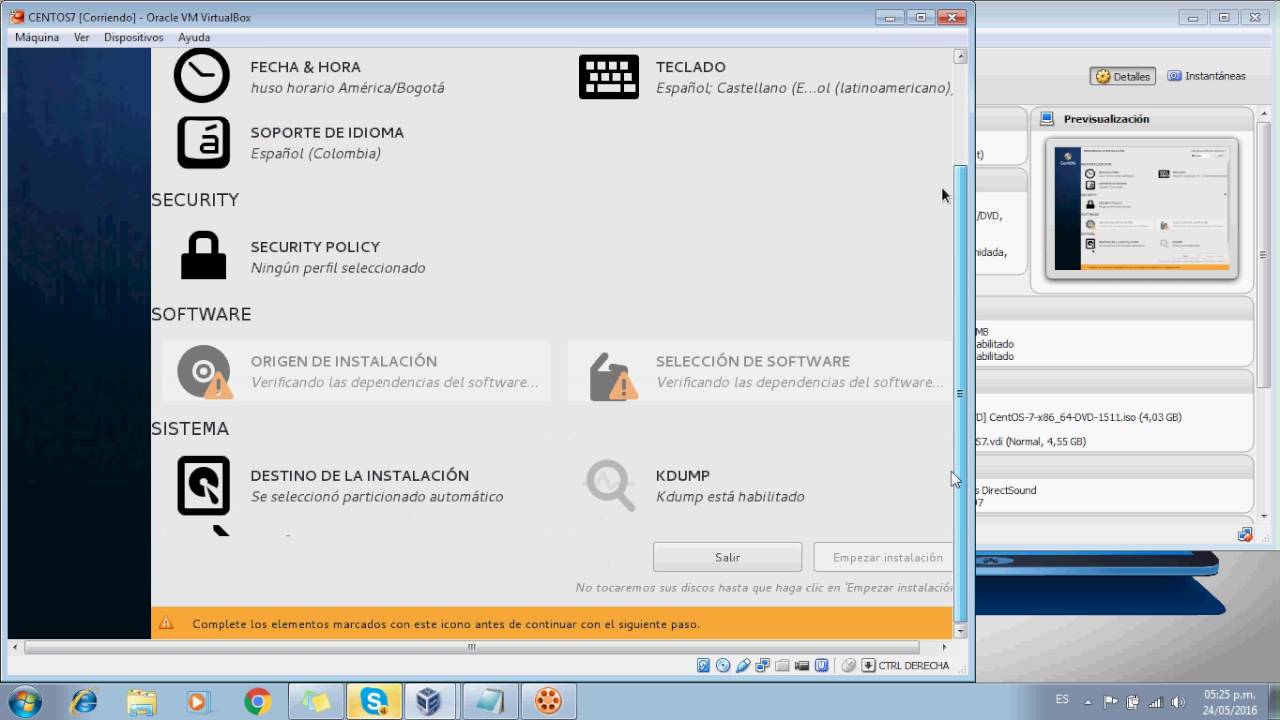Click the clipboard tray icon

pos(1133,702)
